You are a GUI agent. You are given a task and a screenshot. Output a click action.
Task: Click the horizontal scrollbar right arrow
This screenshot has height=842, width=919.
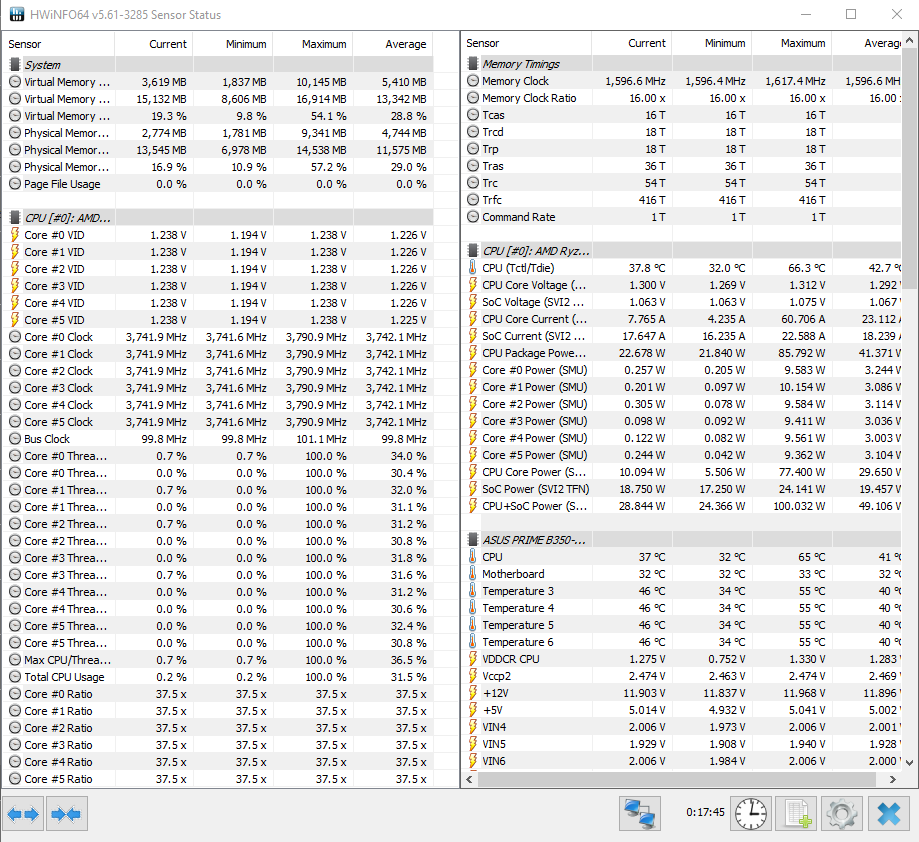[892, 779]
